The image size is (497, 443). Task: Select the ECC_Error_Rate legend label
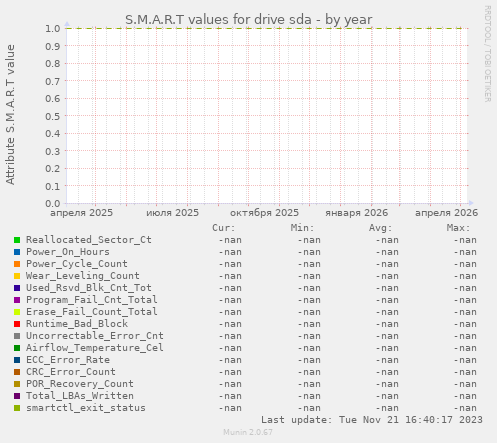pos(68,360)
